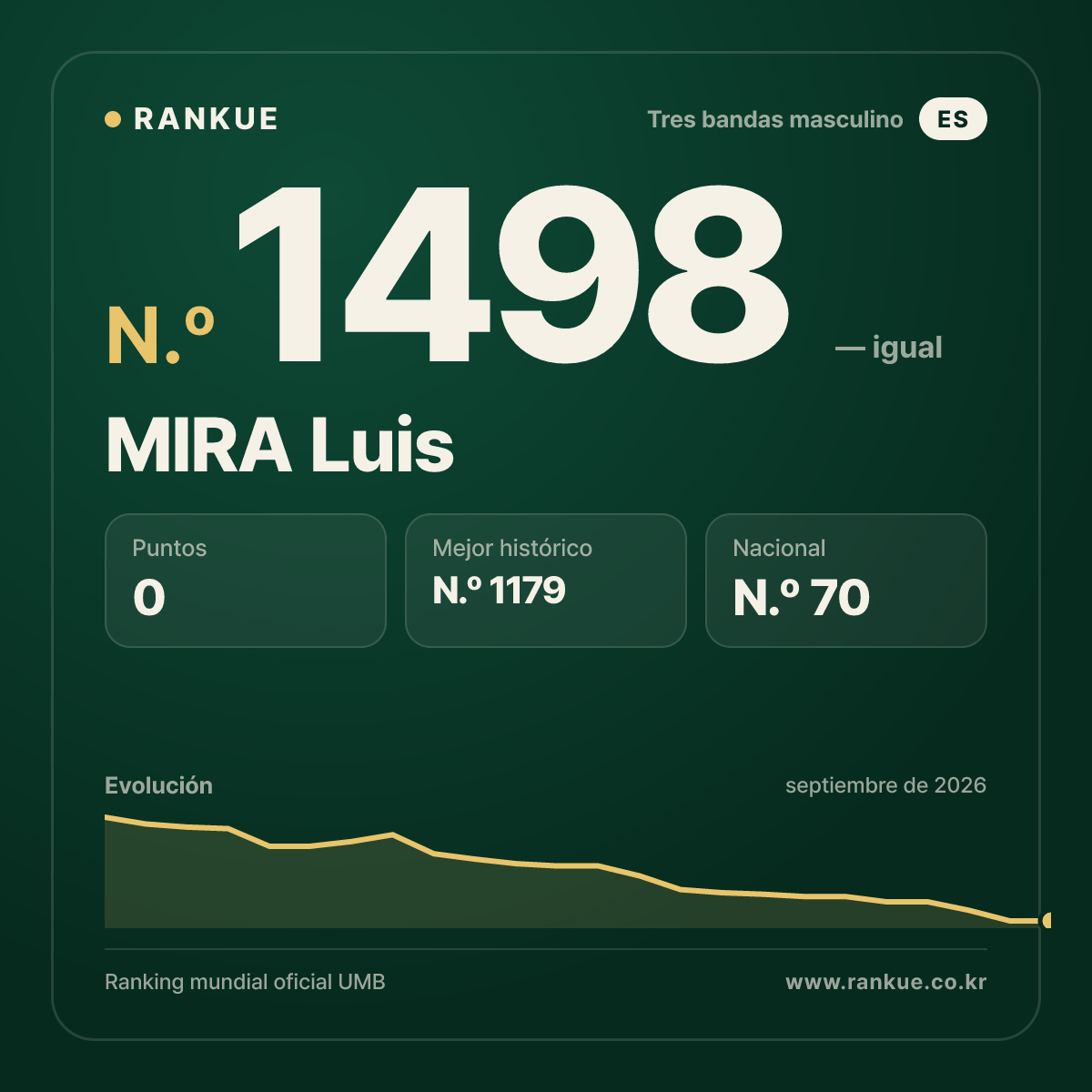This screenshot has width=1092, height=1092.
Task: Click the yellow 'N.º' prefix
Action: [x=161, y=336]
